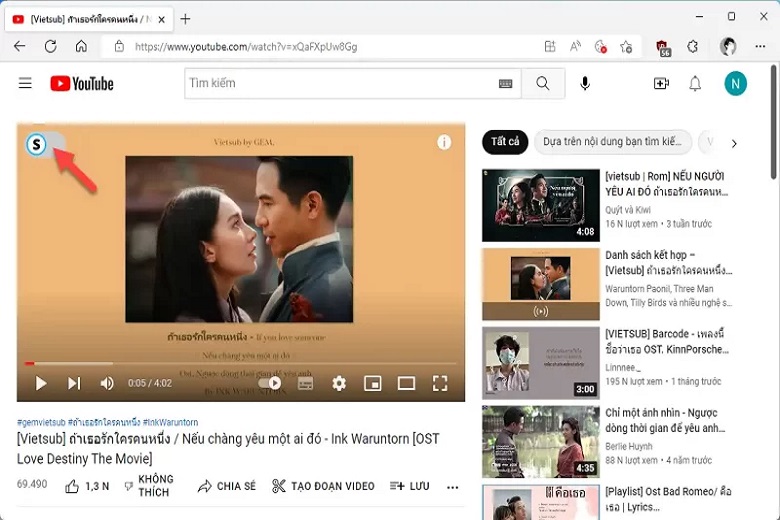Open browser settings and more menu

point(760,47)
